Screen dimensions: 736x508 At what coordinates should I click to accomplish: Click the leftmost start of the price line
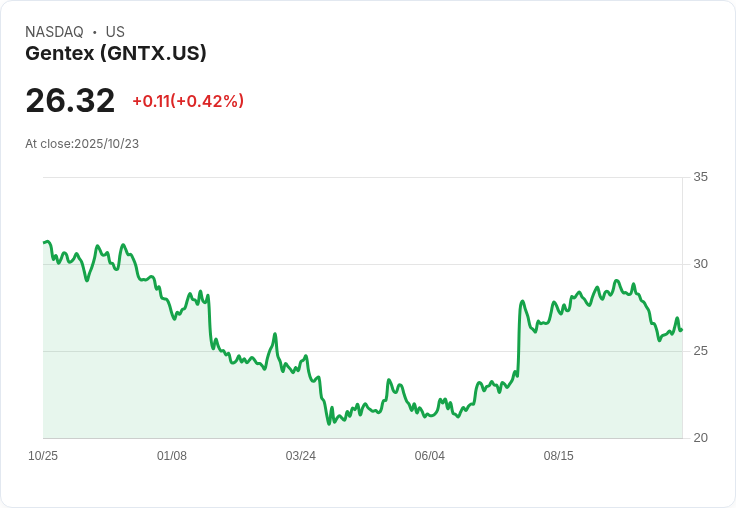pyautogui.click(x=44, y=242)
